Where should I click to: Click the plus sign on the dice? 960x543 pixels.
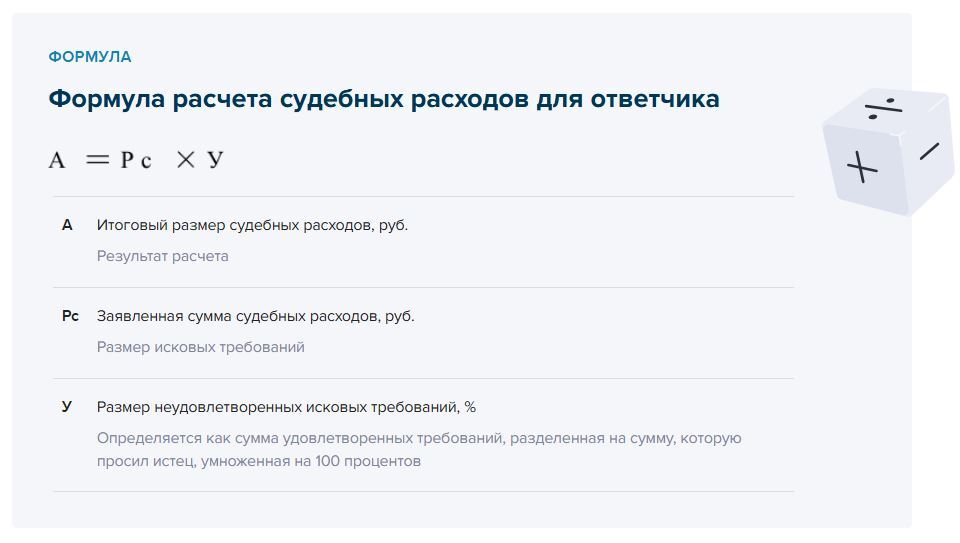862,167
